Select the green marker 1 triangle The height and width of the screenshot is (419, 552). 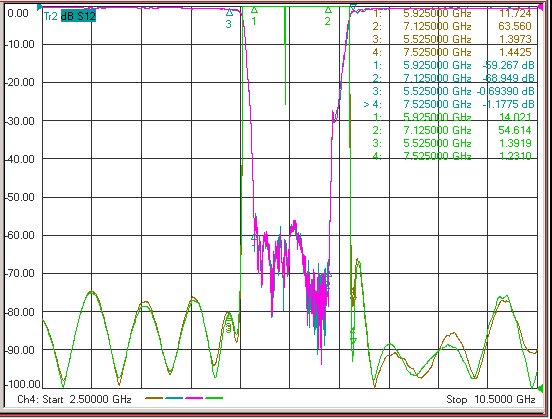tap(254, 10)
